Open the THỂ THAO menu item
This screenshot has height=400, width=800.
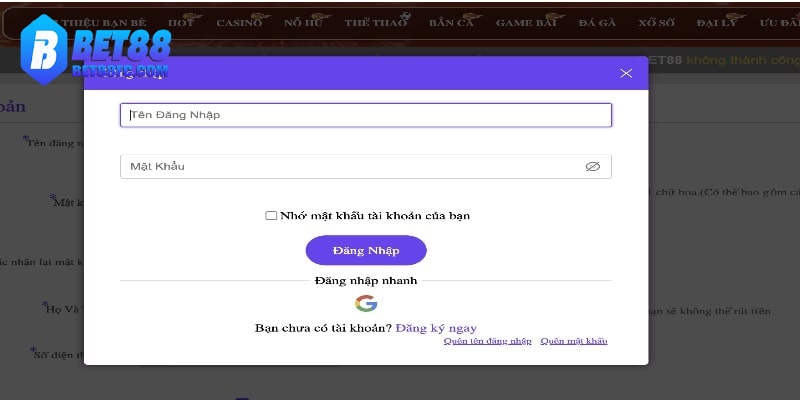[376, 22]
